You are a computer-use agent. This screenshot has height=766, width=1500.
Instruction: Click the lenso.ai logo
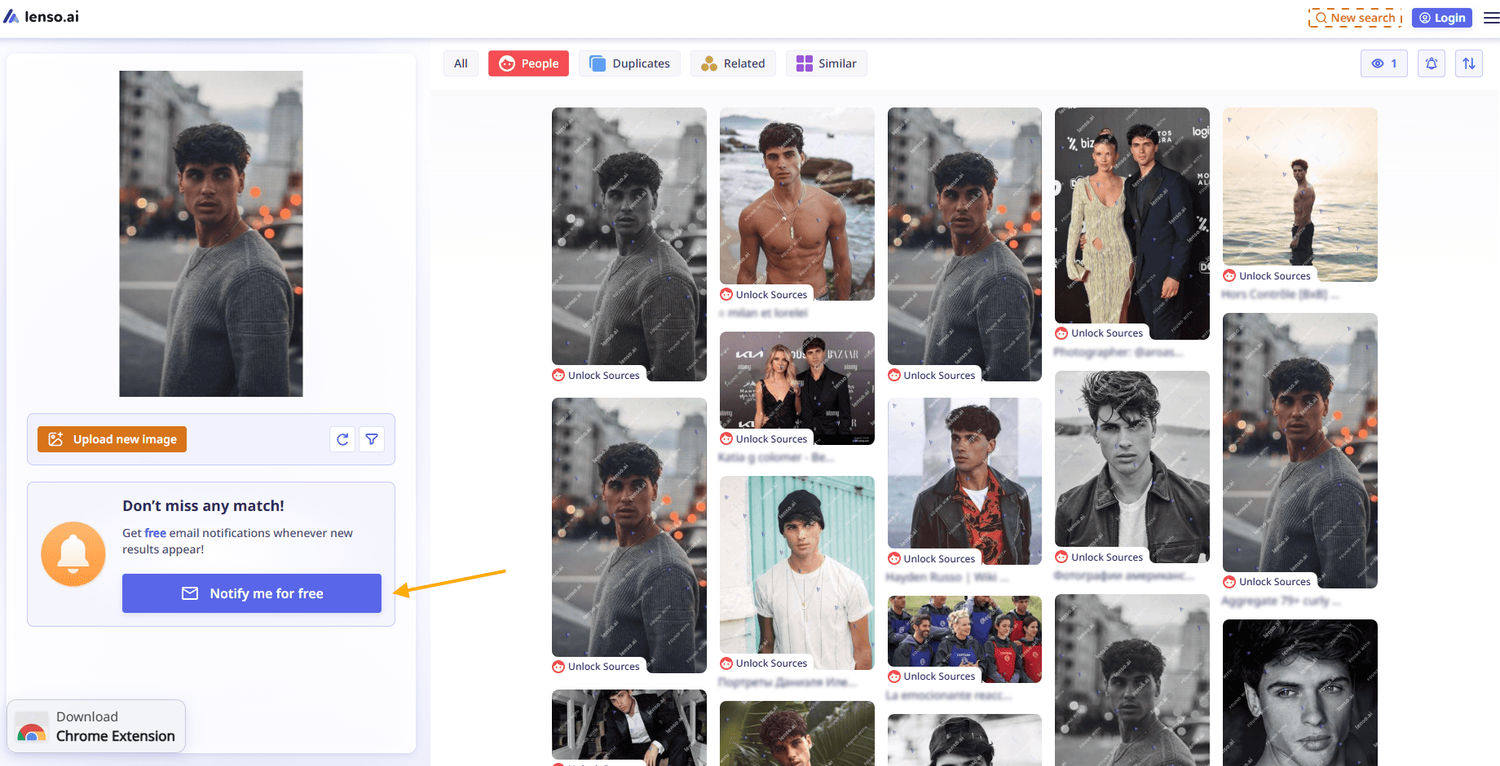point(41,16)
